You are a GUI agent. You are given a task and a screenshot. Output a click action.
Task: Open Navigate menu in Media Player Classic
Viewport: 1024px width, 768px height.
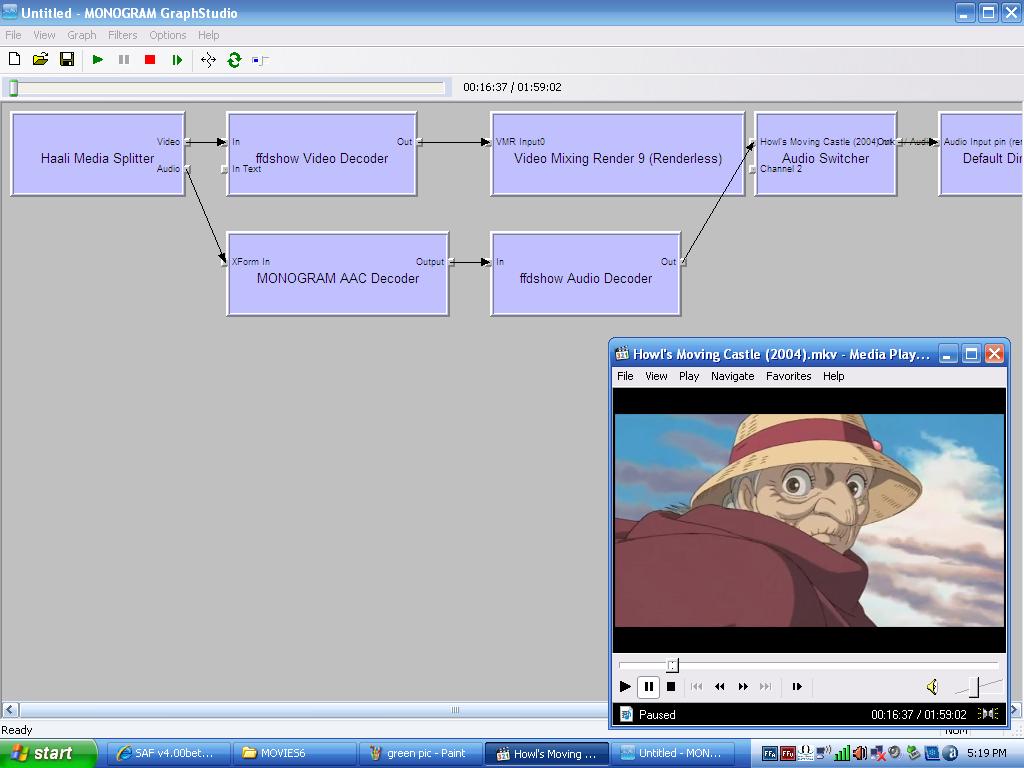click(733, 376)
